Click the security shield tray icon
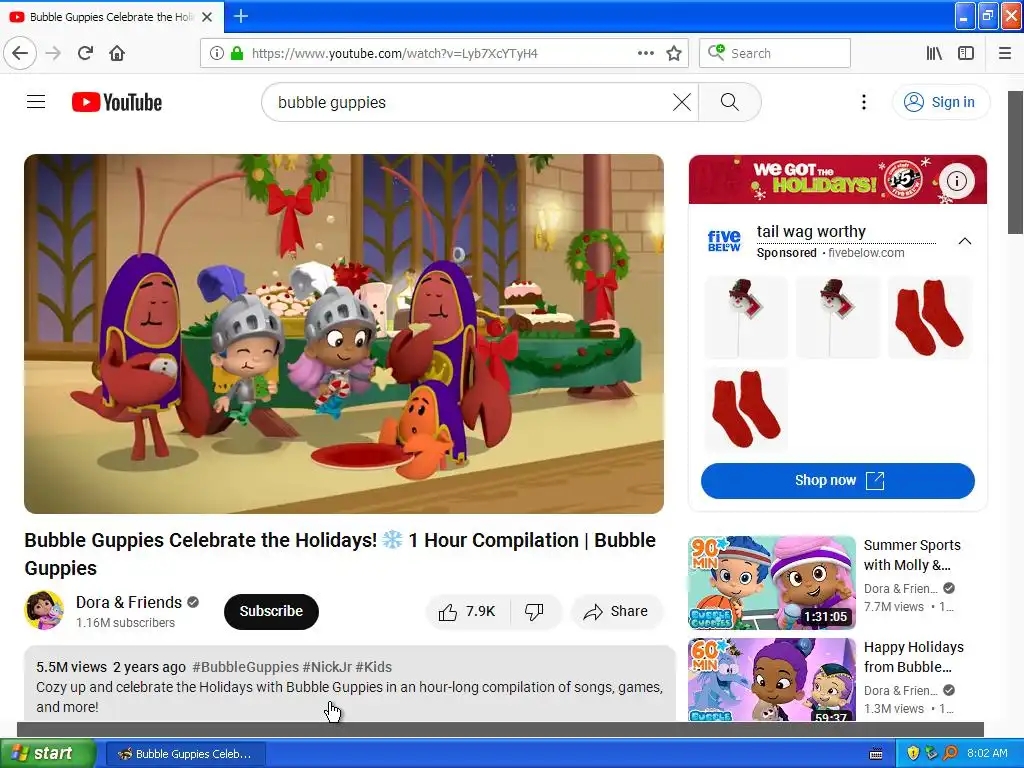The width and height of the screenshot is (1024, 768). (x=913, y=753)
